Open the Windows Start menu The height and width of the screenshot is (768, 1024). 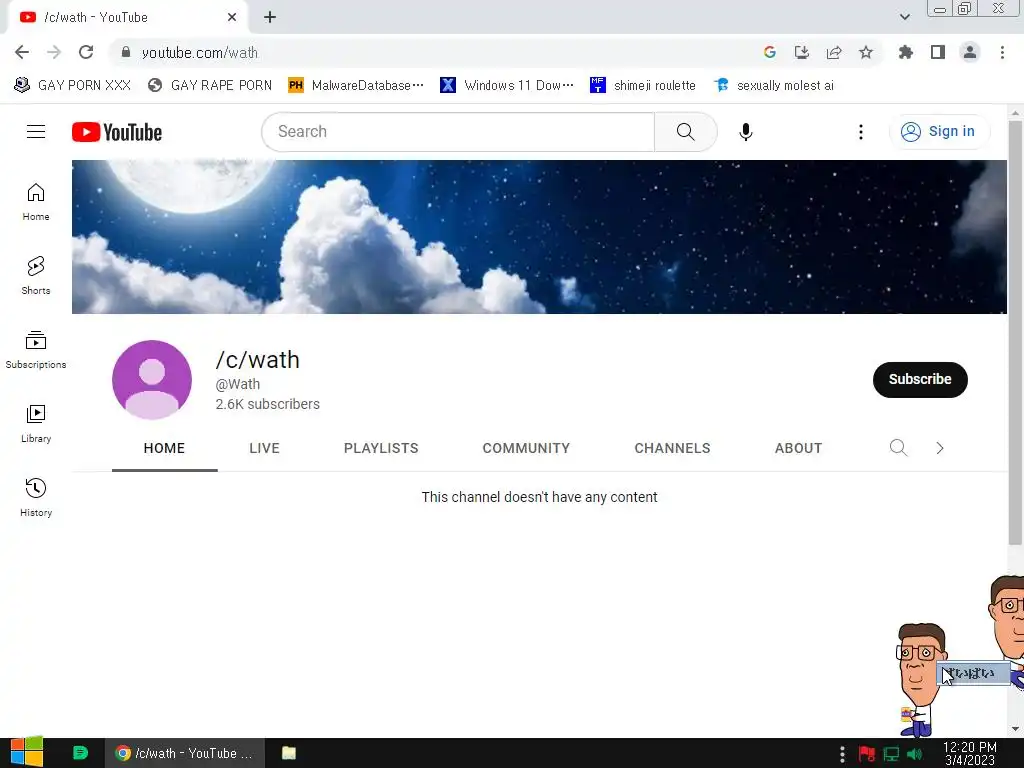pos(26,753)
